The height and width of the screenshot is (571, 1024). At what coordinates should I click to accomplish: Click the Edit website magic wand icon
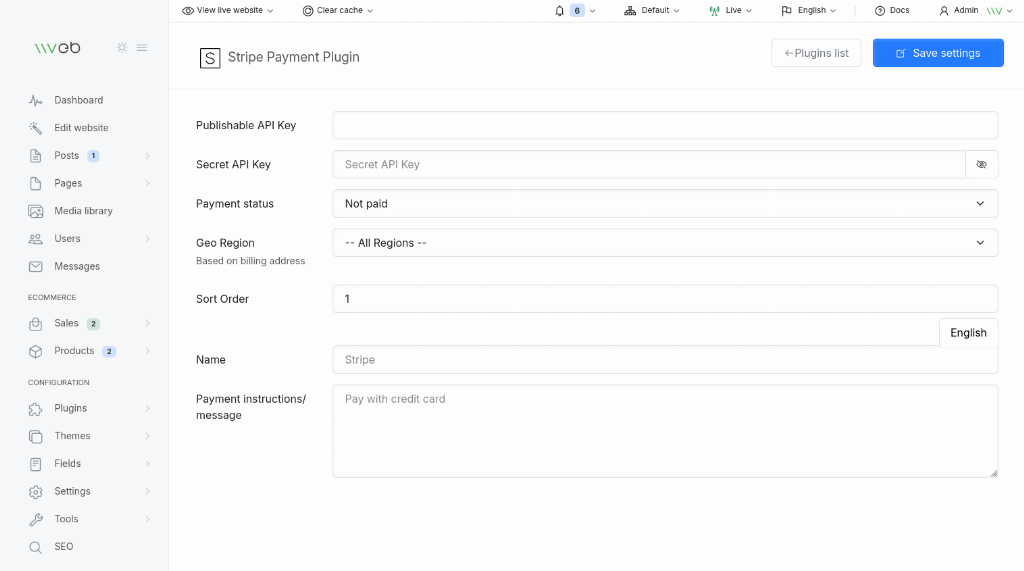tap(35, 128)
